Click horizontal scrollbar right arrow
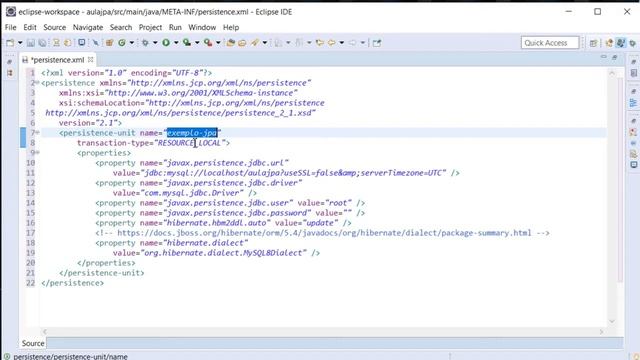Screen dimensions: 640x360 pos(601,332)
